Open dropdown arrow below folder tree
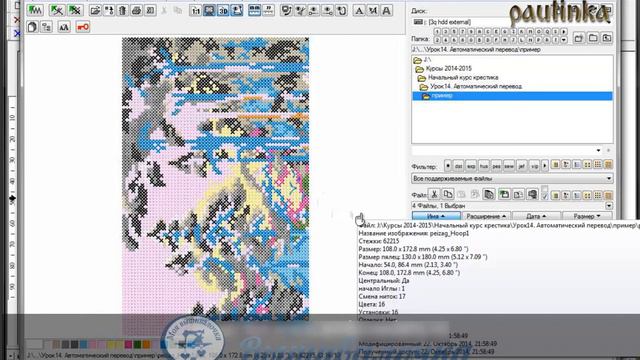 click(598, 151)
